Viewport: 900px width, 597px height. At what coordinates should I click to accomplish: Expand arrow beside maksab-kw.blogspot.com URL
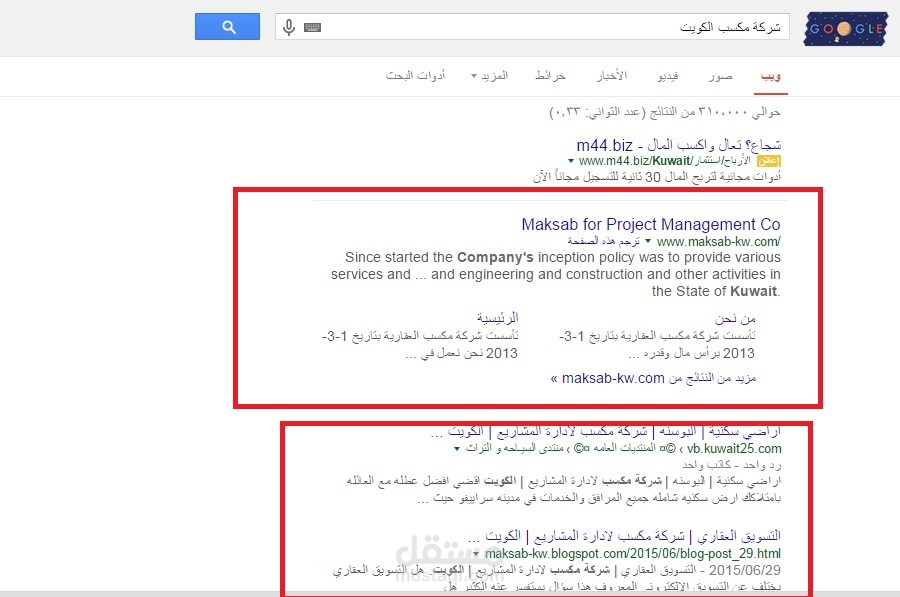coord(476,554)
